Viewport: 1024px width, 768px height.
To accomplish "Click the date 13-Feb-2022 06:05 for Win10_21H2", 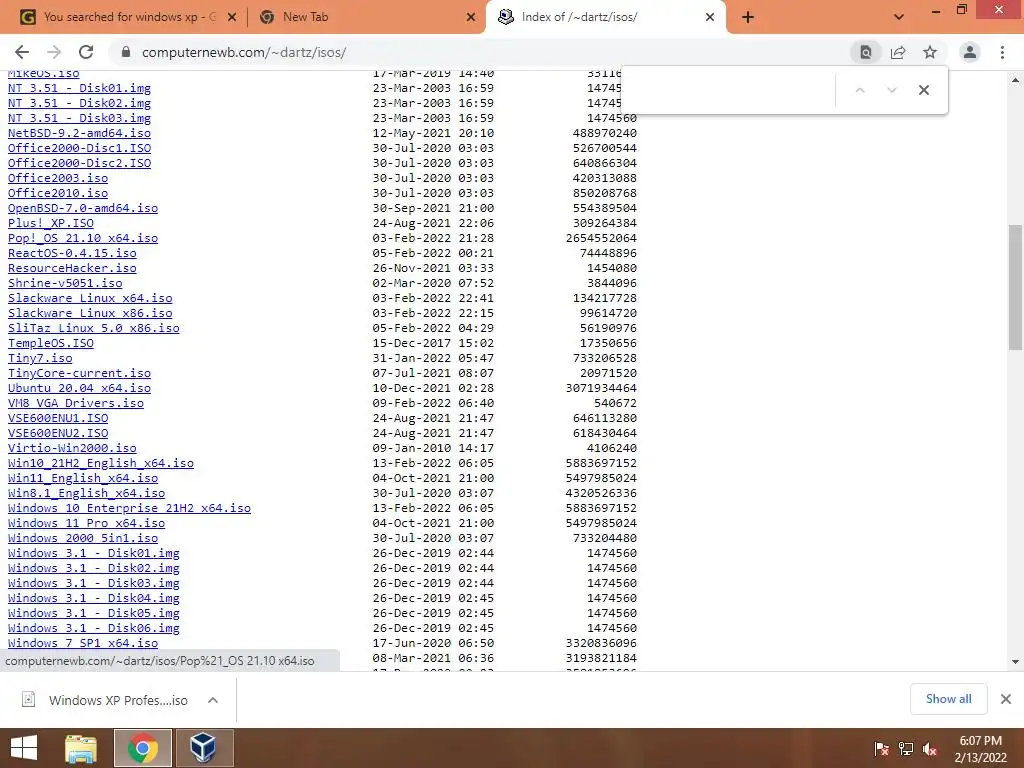I will coord(433,463).
